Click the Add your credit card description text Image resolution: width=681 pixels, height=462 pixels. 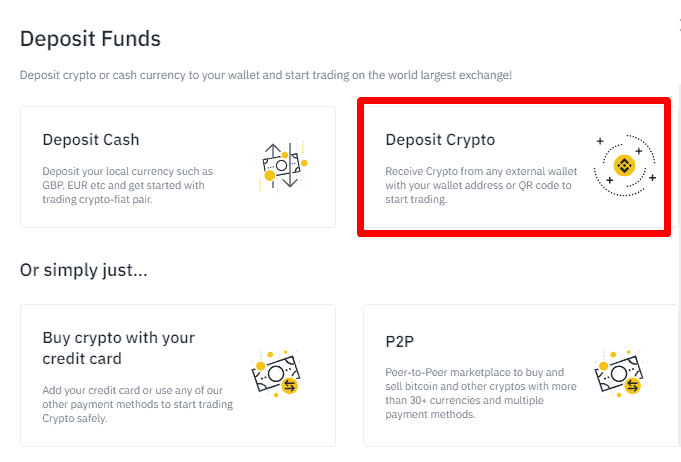click(x=137, y=404)
